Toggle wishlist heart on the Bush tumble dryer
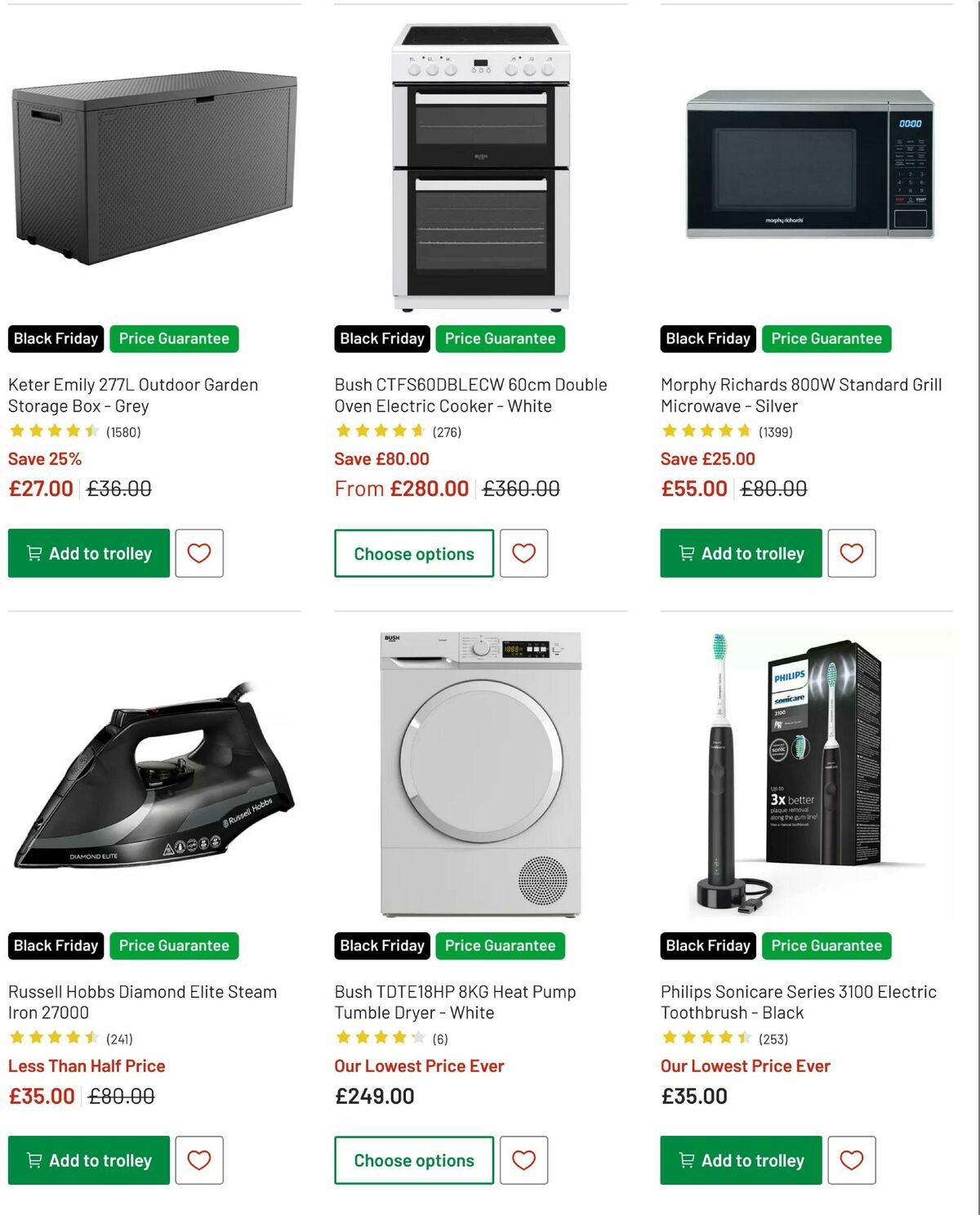 [x=524, y=1160]
